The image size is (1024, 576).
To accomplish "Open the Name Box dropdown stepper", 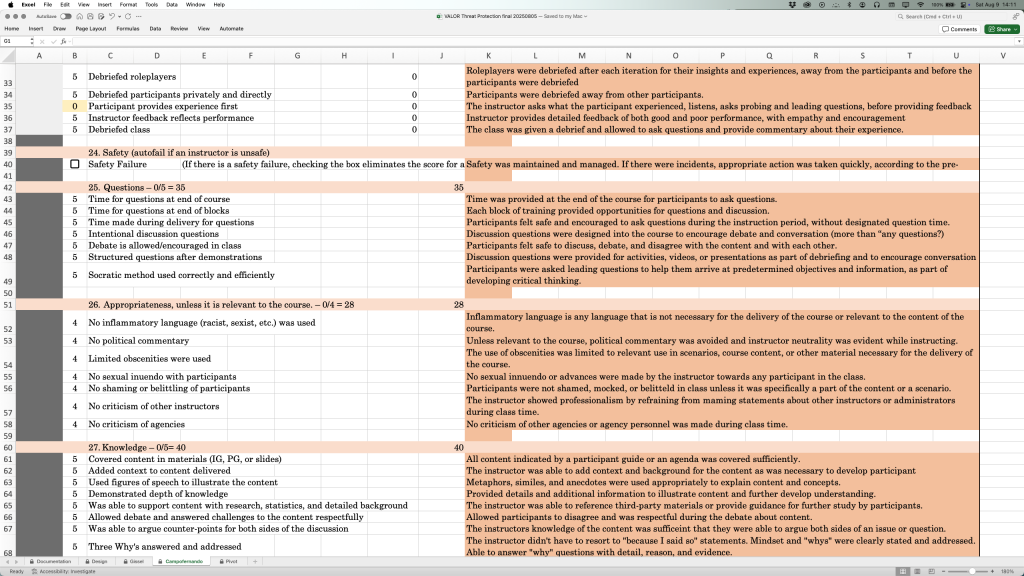I will [x=32, y=41].
